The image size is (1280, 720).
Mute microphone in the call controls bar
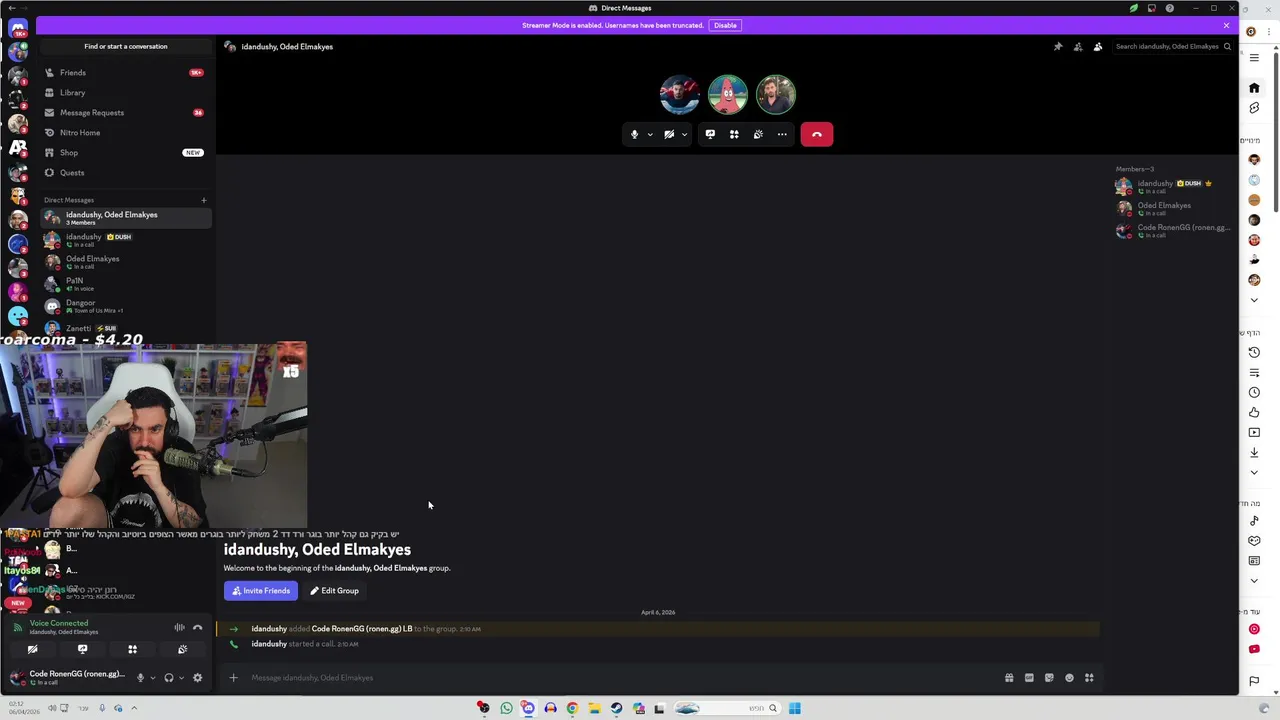click(x=634, y=134)
